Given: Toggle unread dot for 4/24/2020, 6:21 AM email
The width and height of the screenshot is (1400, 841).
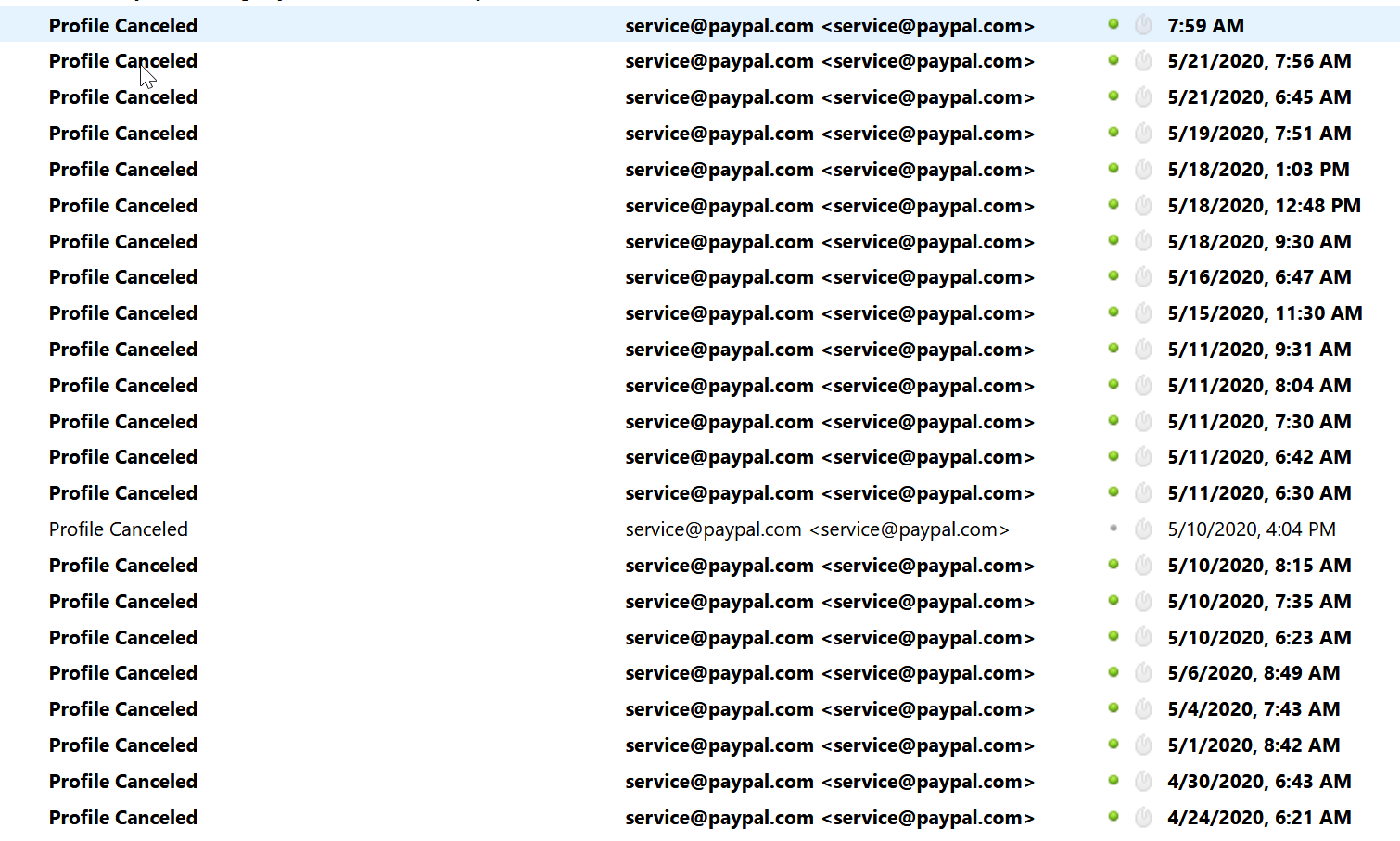Looking at the screenshot, I should (1114, 816).
